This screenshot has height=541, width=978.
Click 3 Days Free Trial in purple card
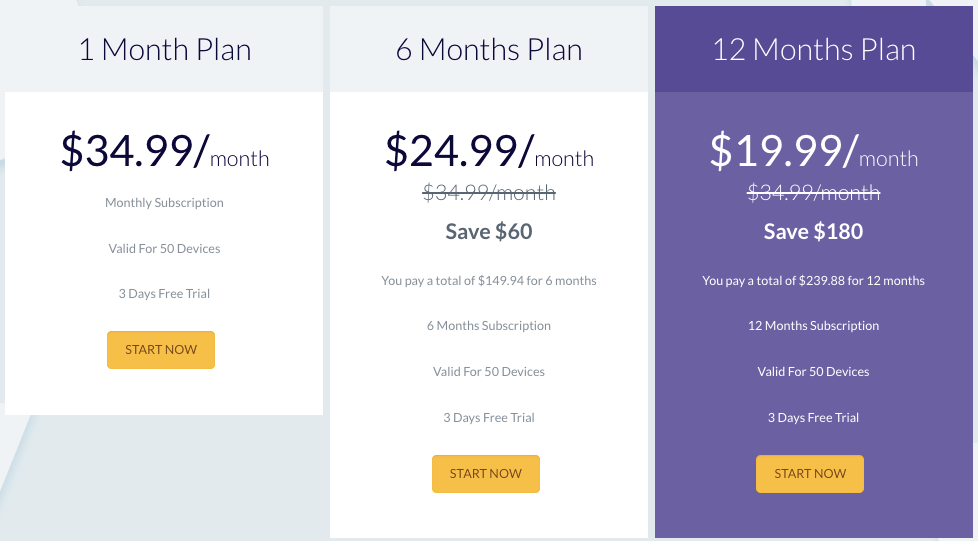click(x=813, y=418)
